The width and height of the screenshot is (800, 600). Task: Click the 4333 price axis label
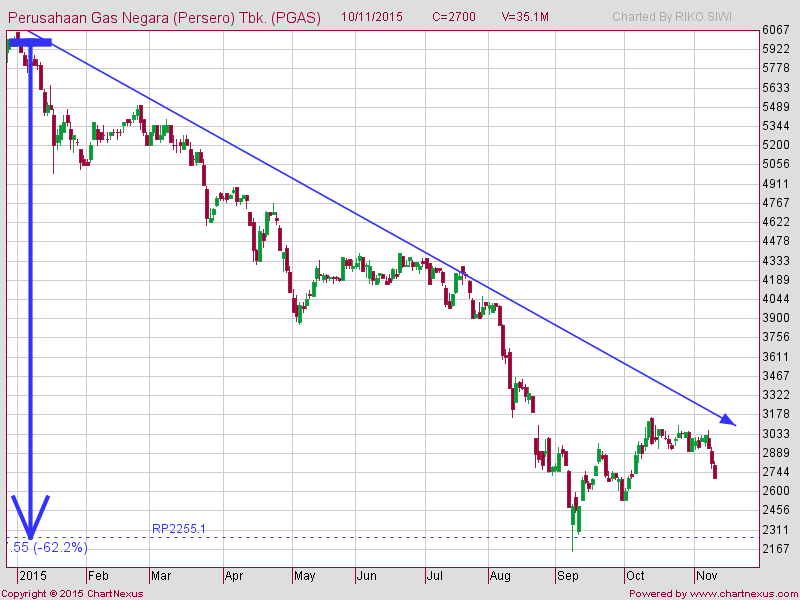click(776, 261)
